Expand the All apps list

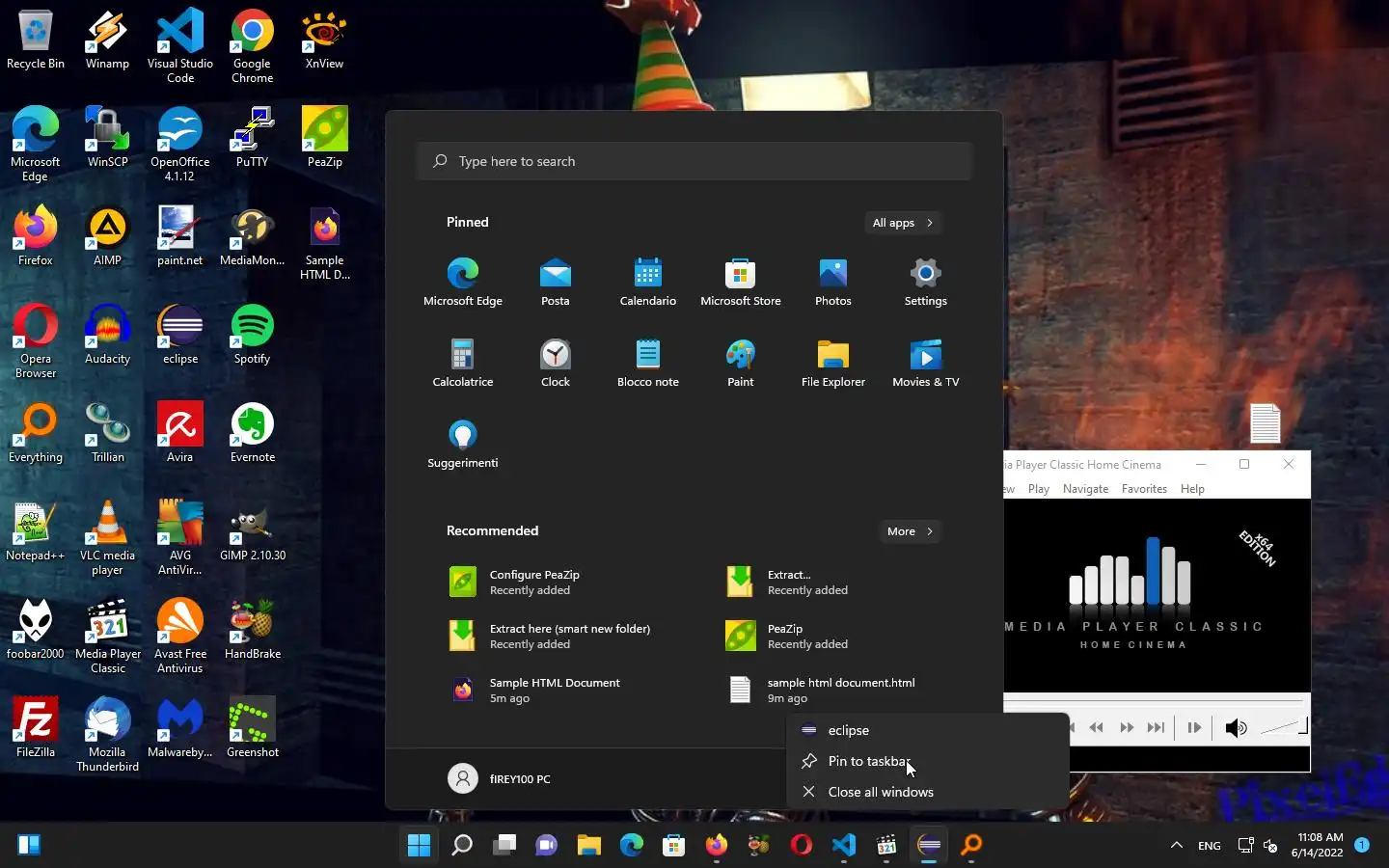[903, 223]
